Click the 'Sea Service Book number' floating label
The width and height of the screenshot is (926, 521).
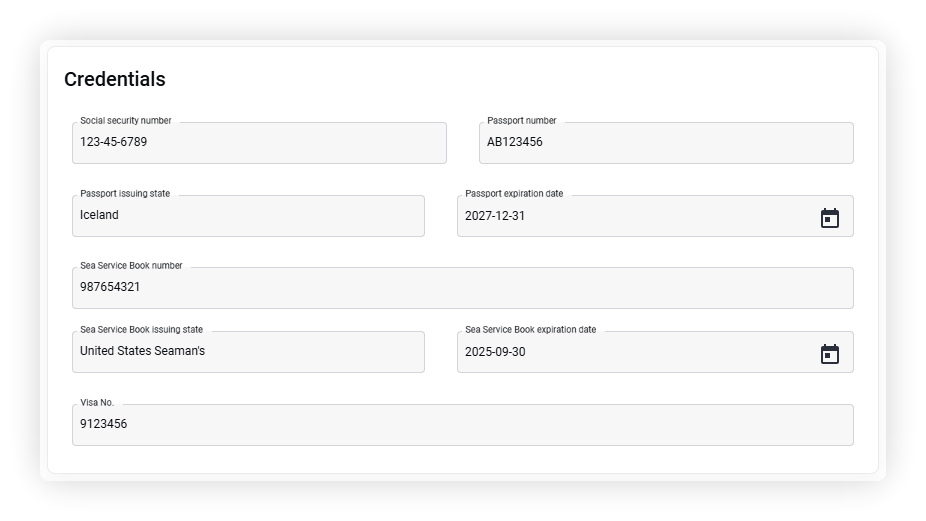[131, 266]
